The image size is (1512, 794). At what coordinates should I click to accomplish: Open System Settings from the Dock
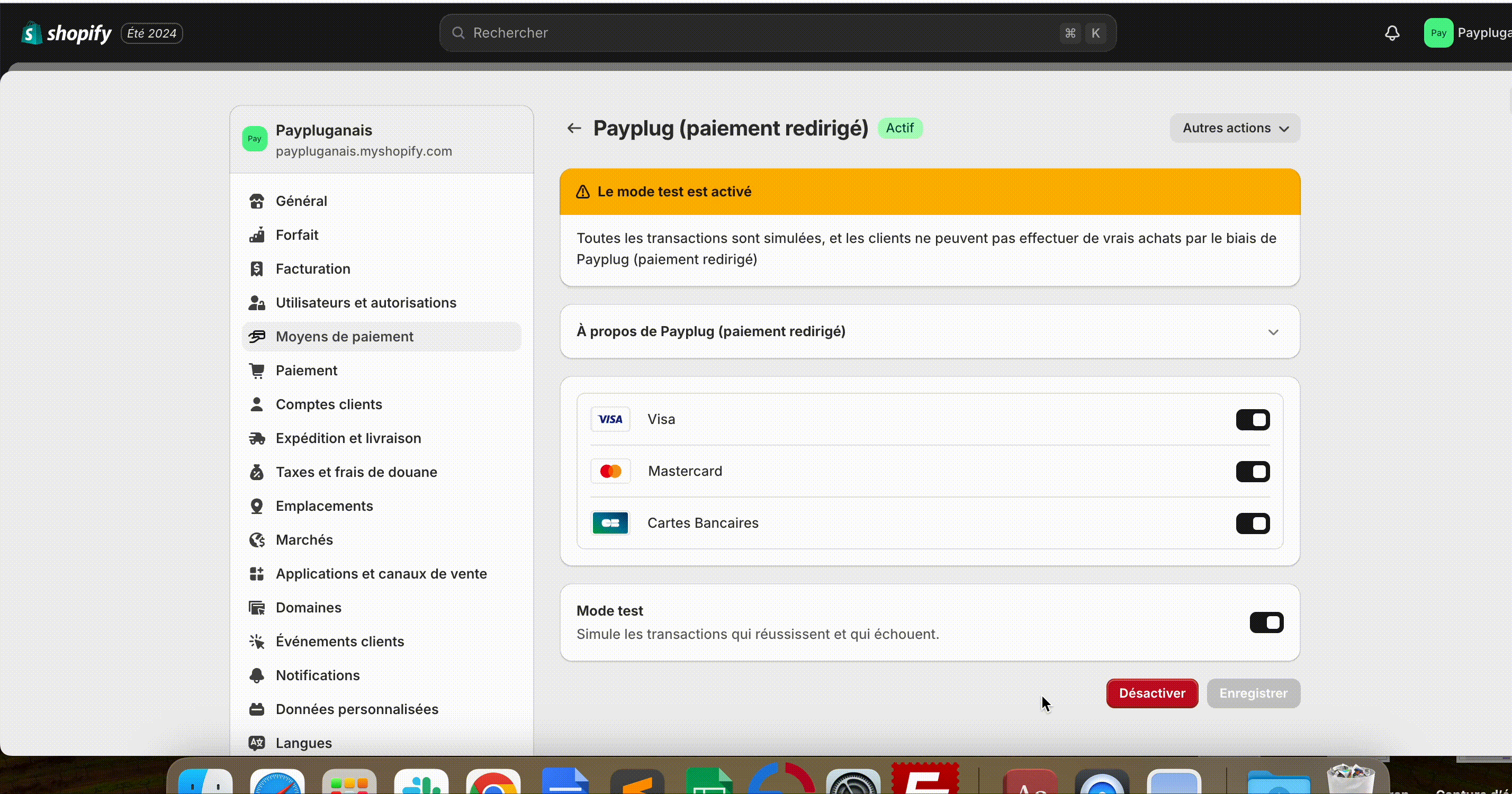(x=853, y=781)
